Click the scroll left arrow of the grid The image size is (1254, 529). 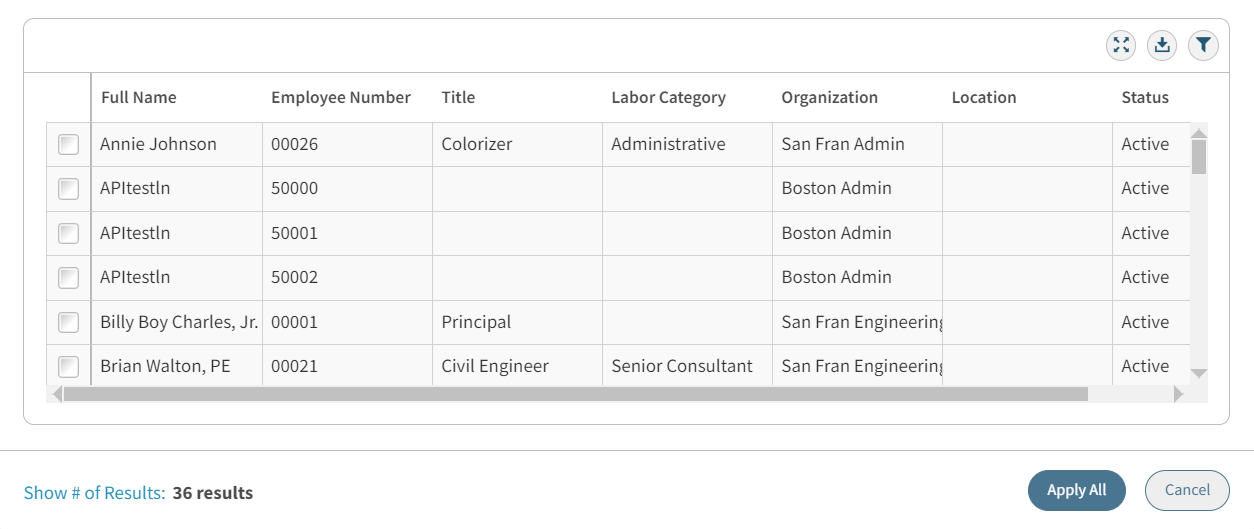[56, 394]
